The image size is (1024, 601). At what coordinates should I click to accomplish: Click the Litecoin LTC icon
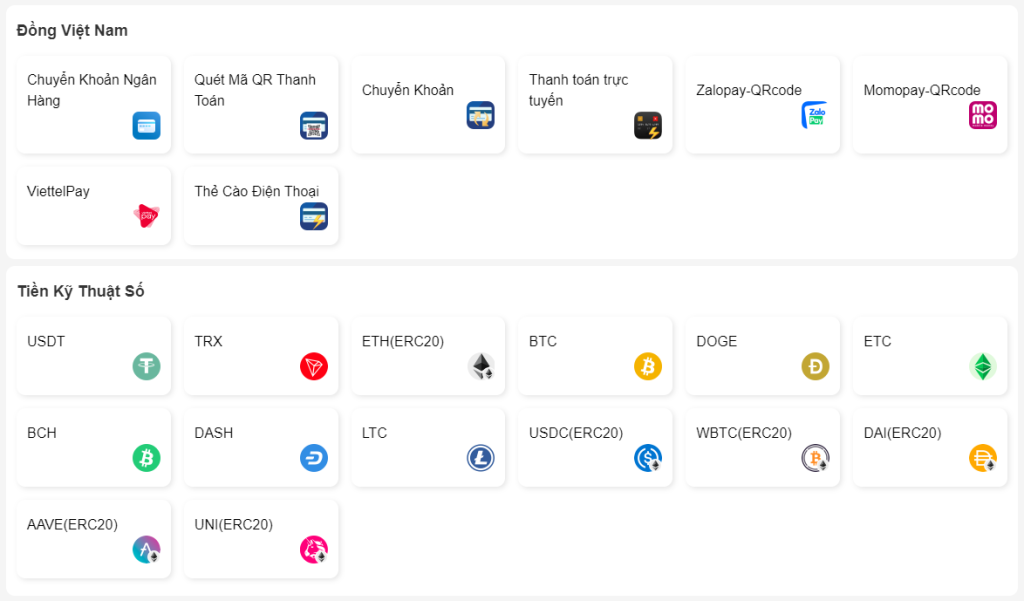[x=481, y=458]
